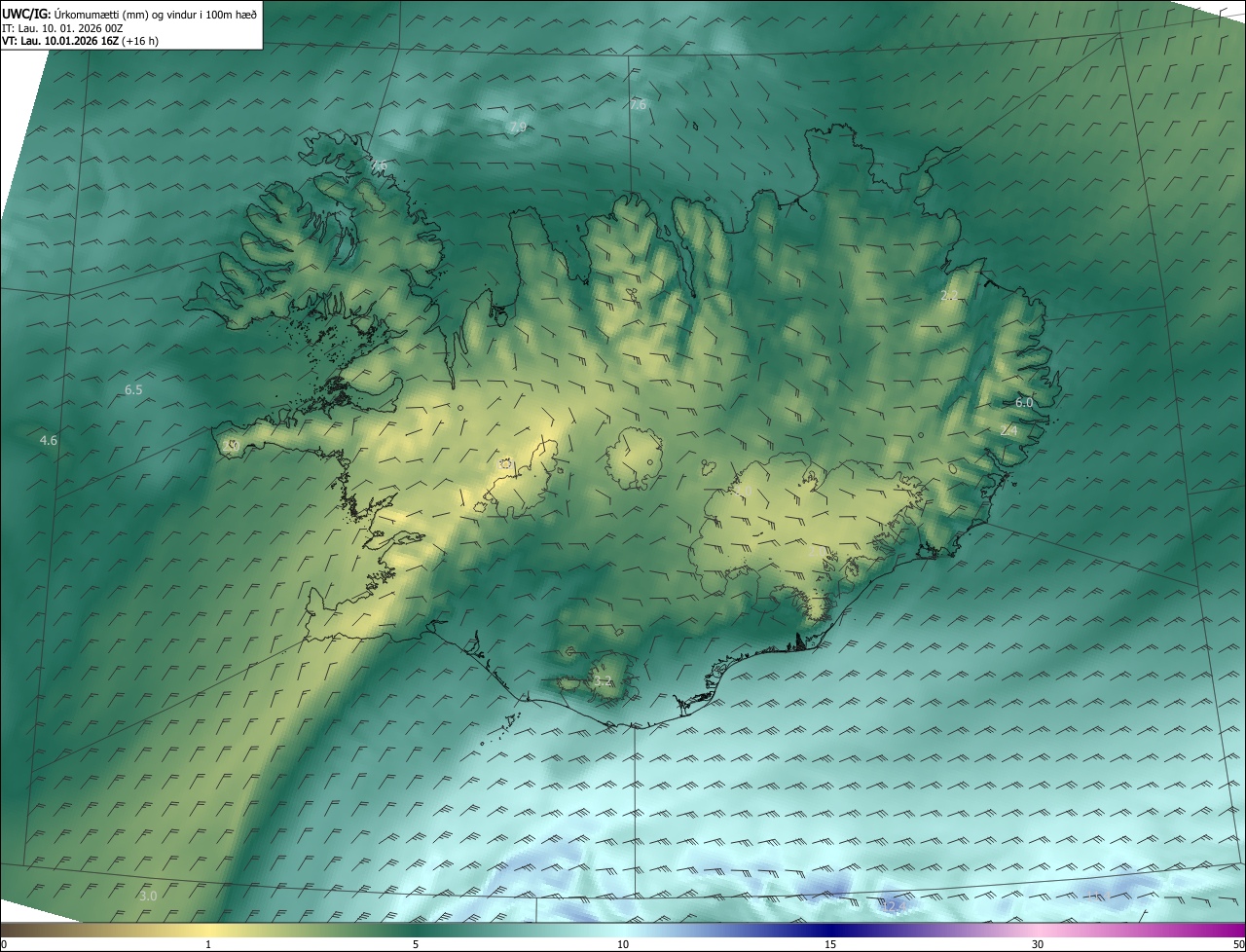The width and height of the screenshot is (1246, 952).
Task: Click the 'UWC/IG: Úrkomumætti (mm)' title line
Action: click(129, 14)
